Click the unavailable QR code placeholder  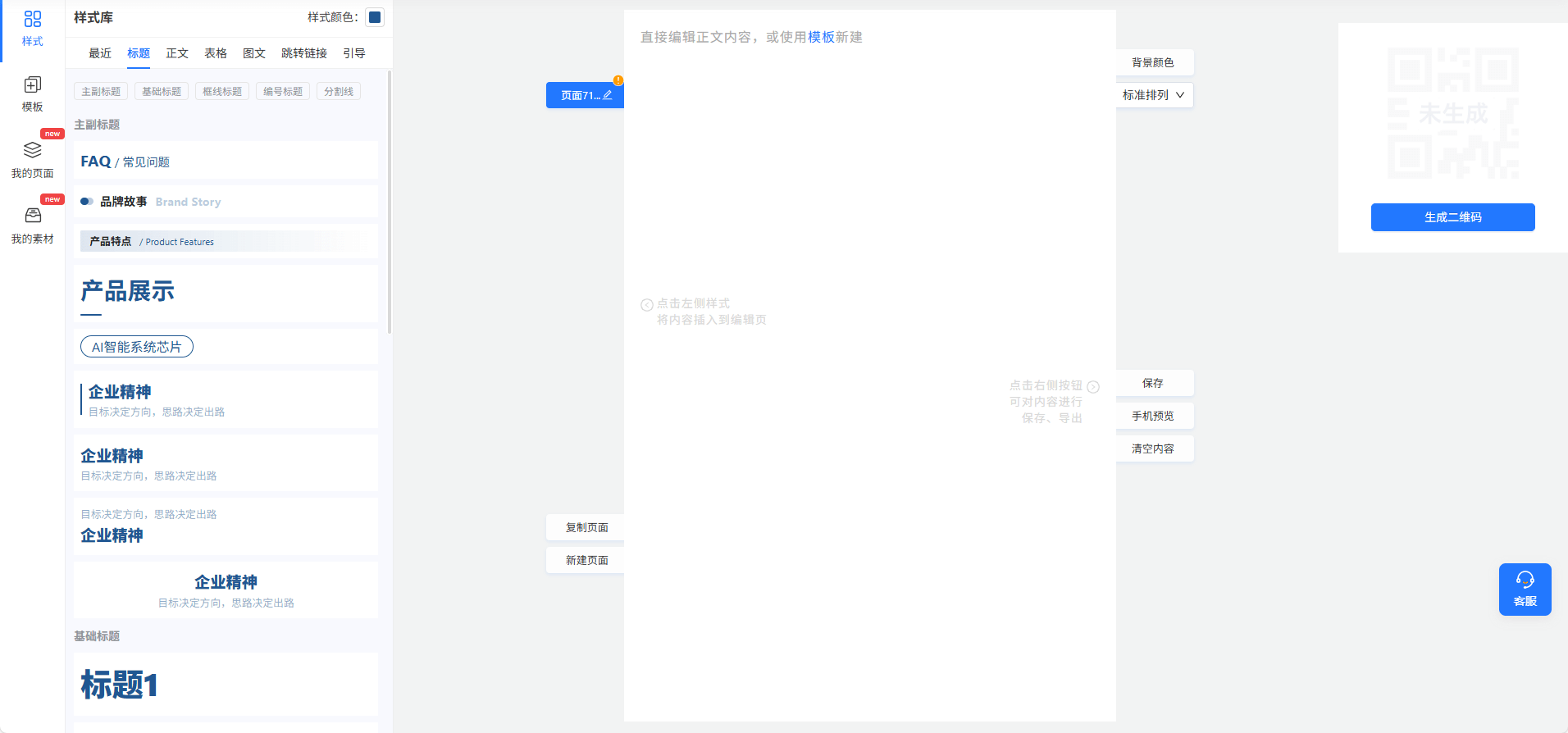coord(1452,113)
